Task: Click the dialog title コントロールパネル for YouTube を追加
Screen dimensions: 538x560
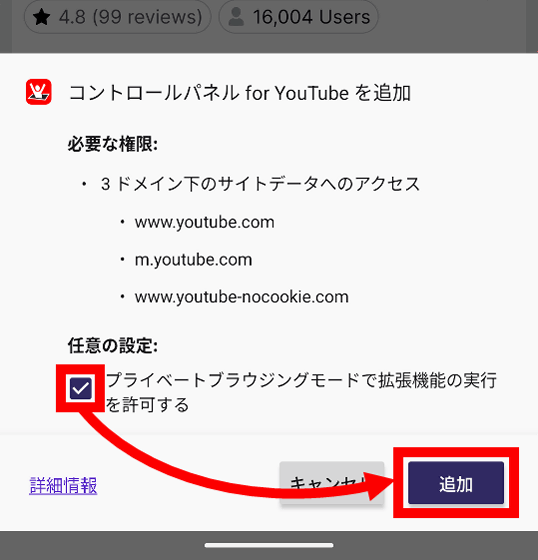Action: pyautogui.click(x=239, y=93)
